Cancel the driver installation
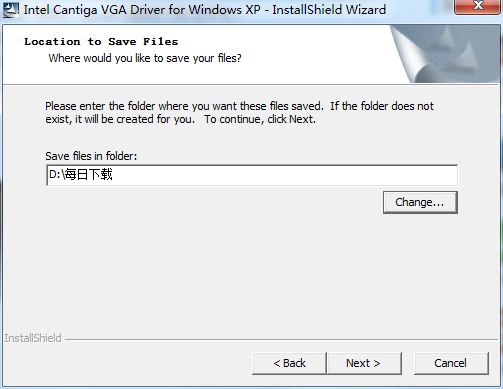The width and height of the screenshot is (503, 389). click(x=451, y=363)
